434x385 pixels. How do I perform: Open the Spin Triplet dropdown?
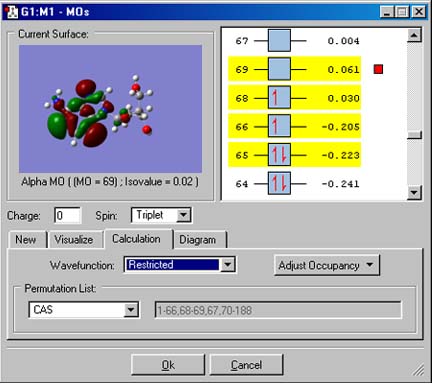click(x=183, y=215)
